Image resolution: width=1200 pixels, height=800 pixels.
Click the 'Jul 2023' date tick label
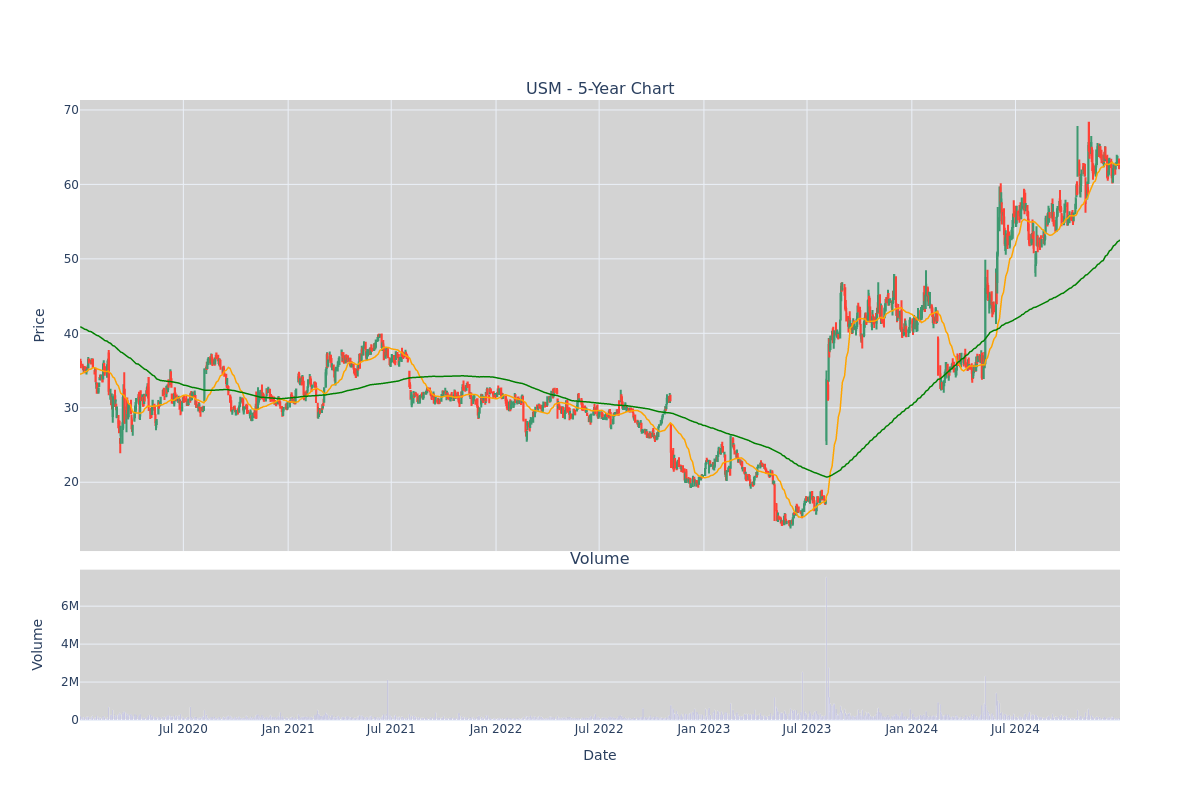click(807, 729)
